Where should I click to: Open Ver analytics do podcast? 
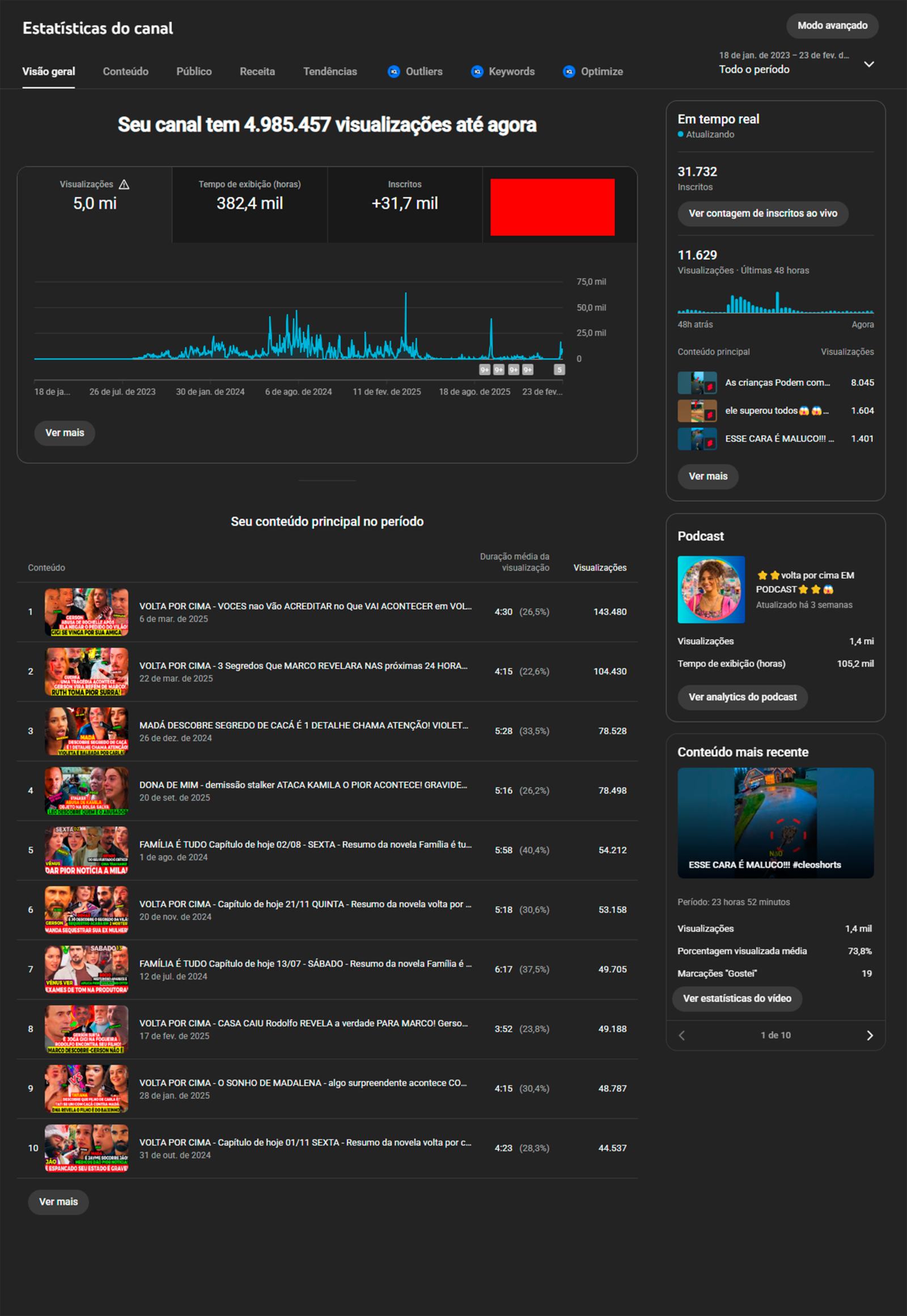[x=742, y=697]
